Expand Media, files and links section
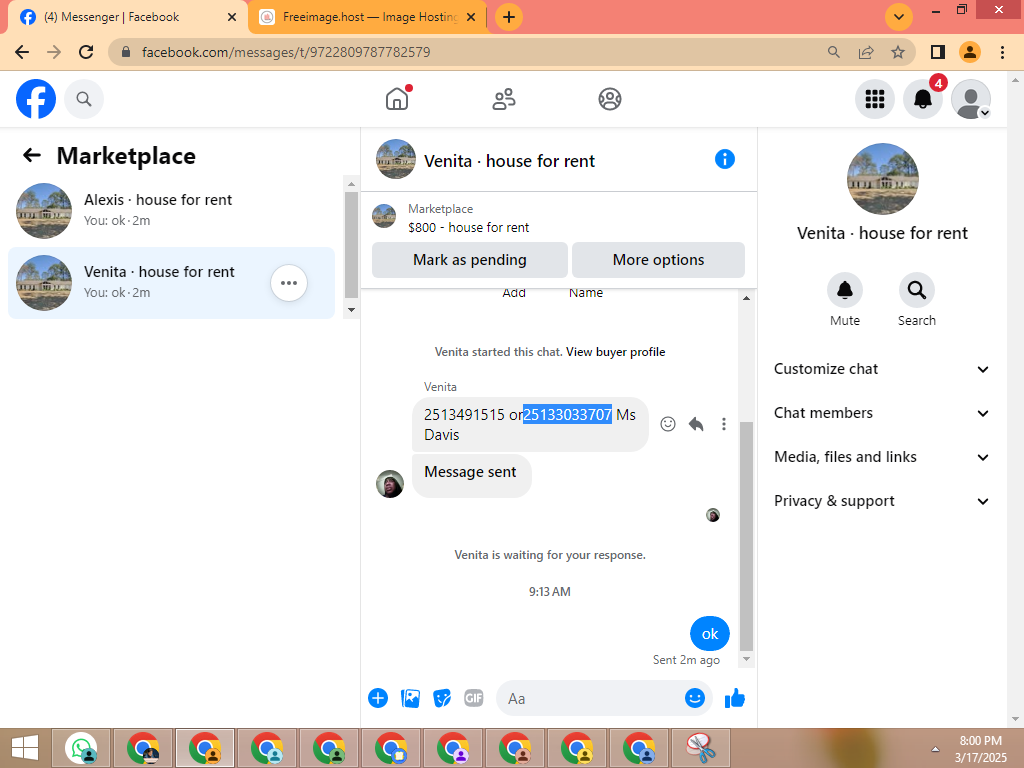Screen dimensions: 1024x768 click(x=882, y=457)
